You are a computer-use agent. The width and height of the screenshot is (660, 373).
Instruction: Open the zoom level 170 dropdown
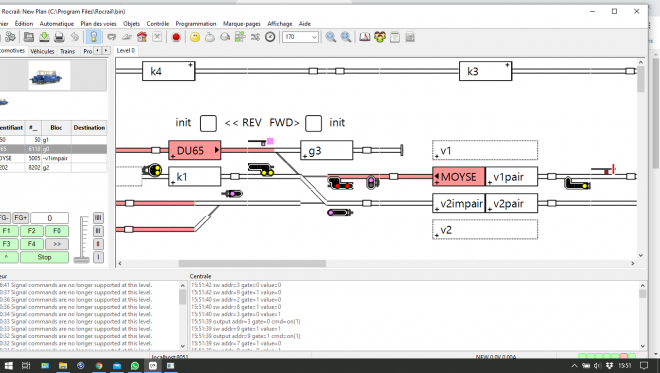tap(301, 37)
